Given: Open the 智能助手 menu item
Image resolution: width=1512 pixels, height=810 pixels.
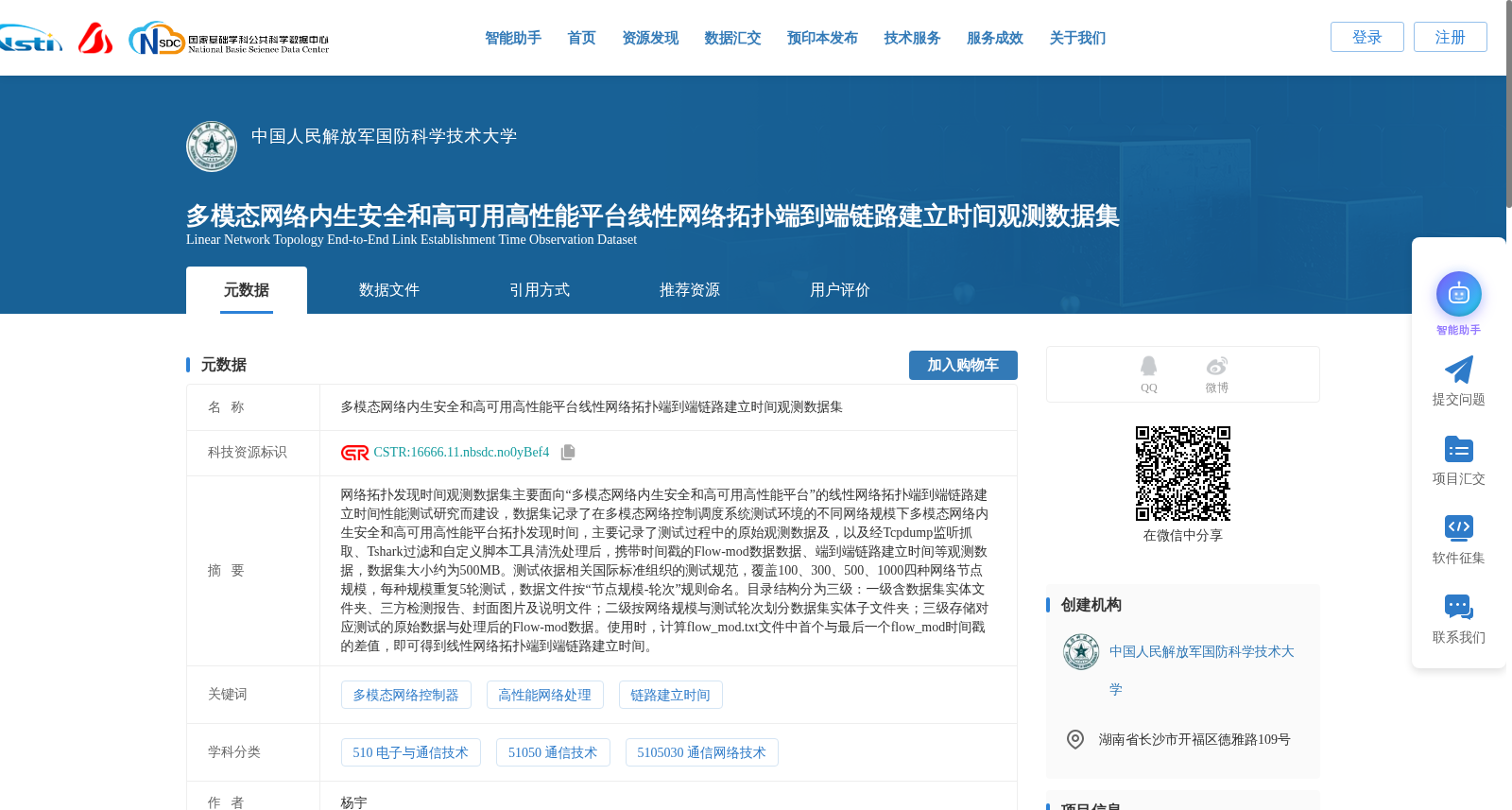Looking at the screenshot, I should 513,38.
